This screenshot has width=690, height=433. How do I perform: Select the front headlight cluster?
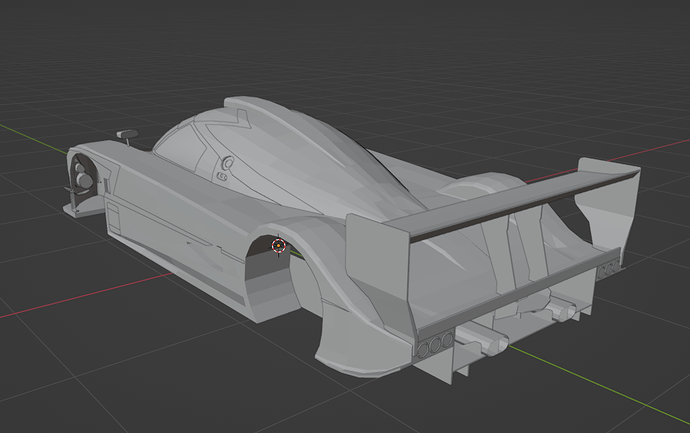81,177
